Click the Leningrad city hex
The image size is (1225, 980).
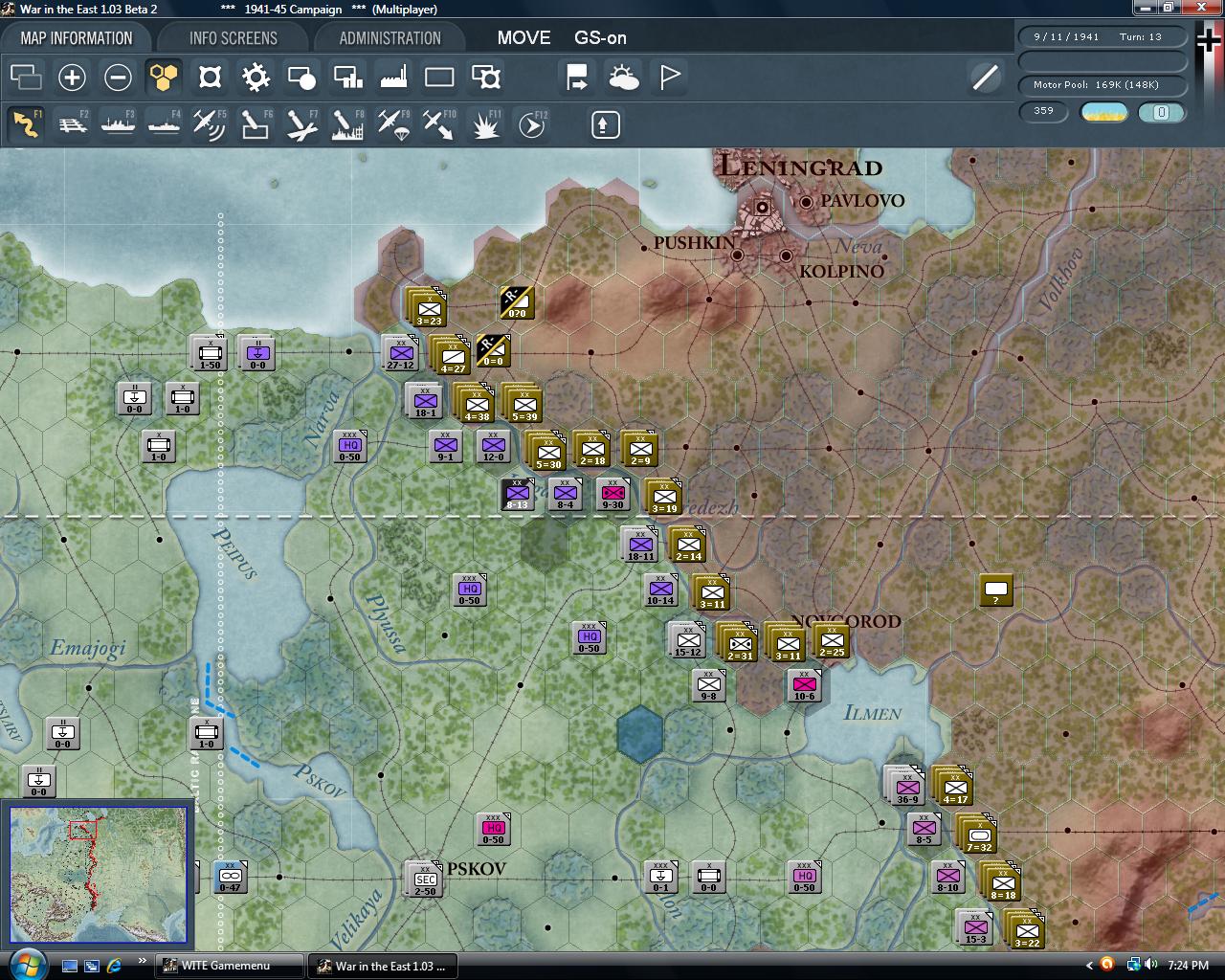point(763,207)
